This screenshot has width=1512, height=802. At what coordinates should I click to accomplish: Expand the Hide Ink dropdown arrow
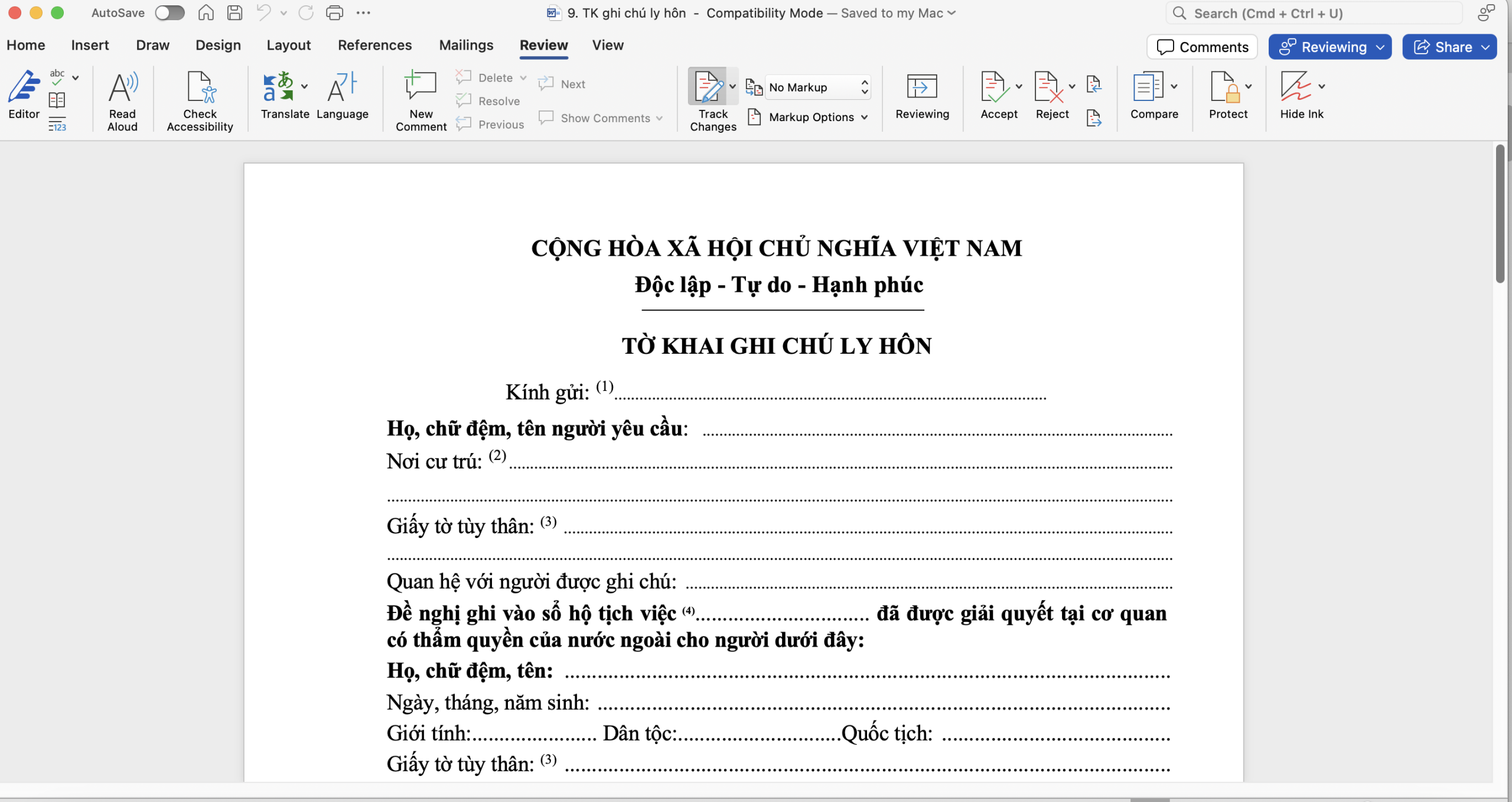1322,86
